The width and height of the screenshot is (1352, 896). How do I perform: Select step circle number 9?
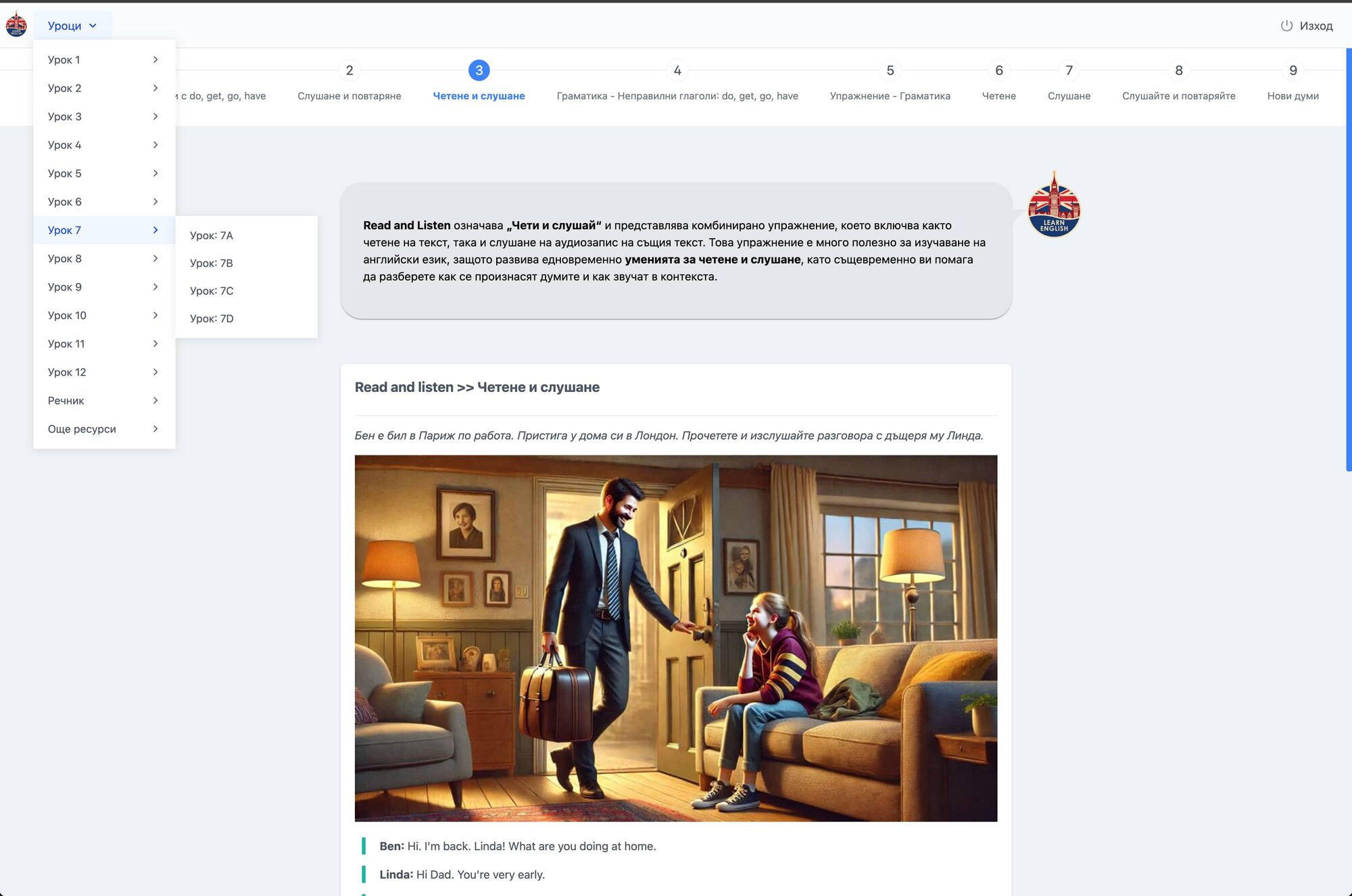[x=1293, y=70]
